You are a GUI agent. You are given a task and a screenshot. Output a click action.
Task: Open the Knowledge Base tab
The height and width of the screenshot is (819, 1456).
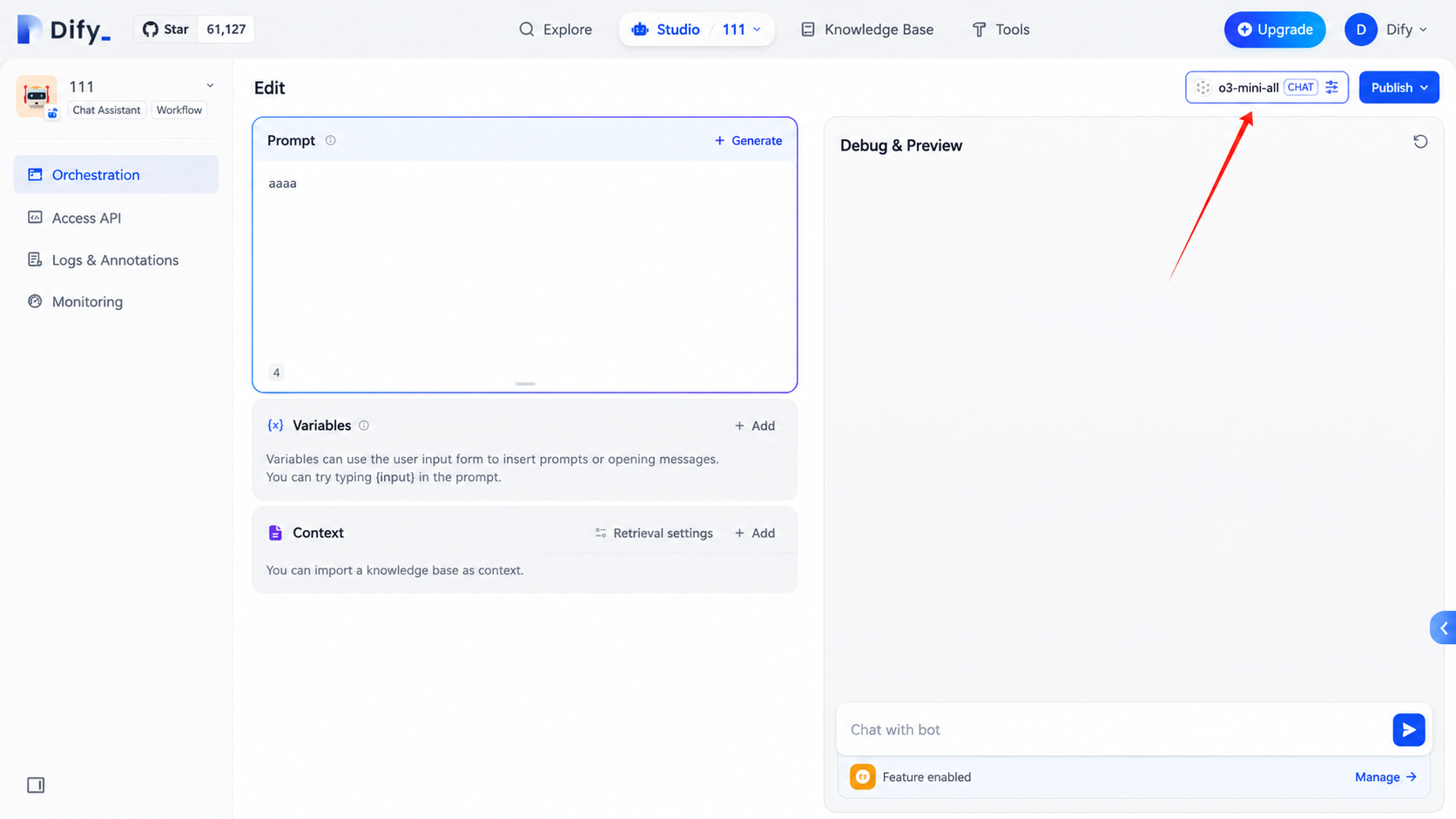coord(867,30)
